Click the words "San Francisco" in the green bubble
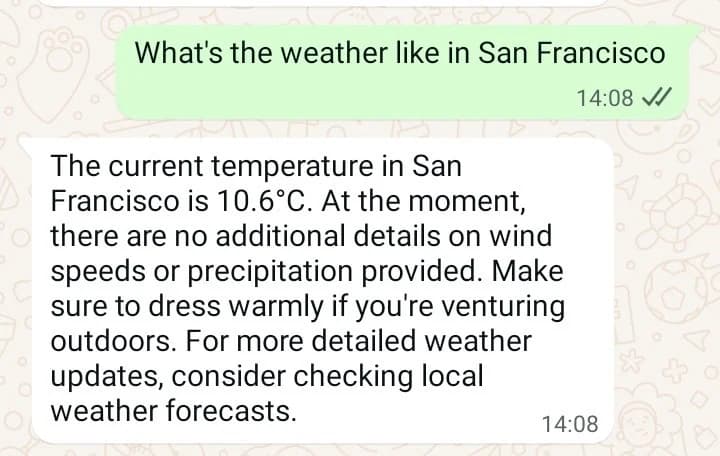The image size is (720, 456). pyautogui.click(x=571, y=52)
